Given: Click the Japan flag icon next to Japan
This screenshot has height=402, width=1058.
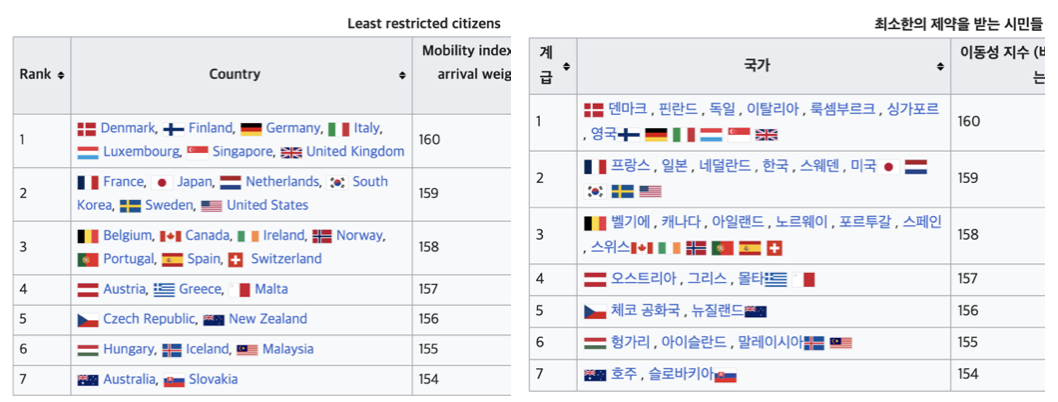Looking at the screenshot, I should pos(163,182).
